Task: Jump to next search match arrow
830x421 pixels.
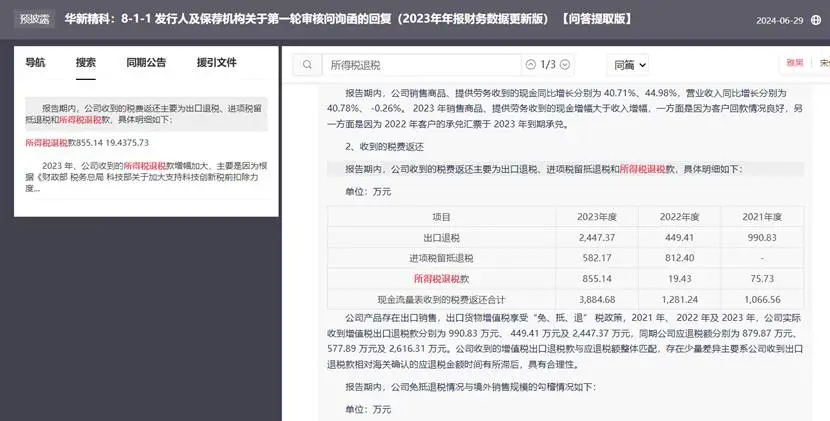Action: click(565, 65)
